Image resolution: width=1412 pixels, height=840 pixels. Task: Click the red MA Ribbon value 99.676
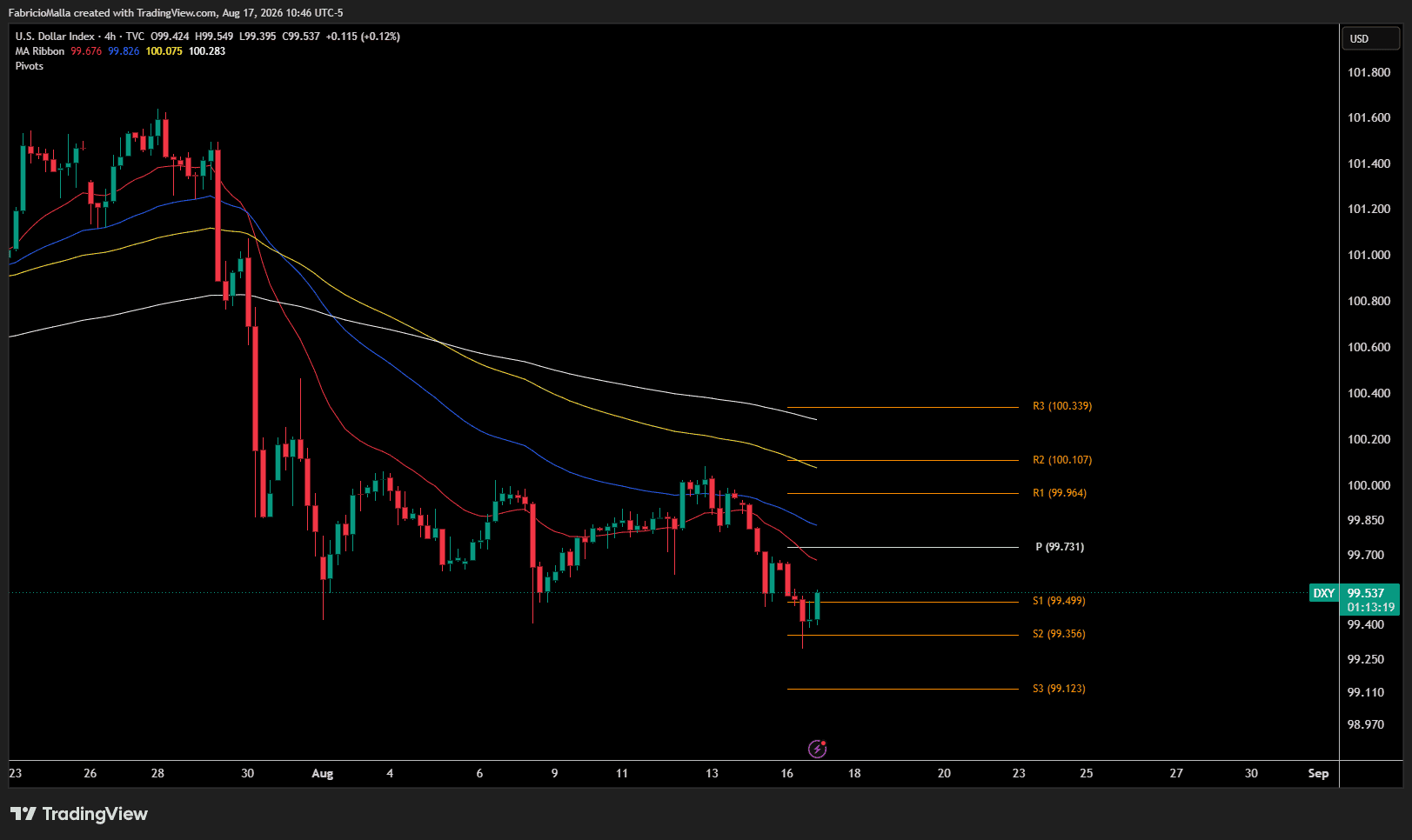click(x=86, y=51)
